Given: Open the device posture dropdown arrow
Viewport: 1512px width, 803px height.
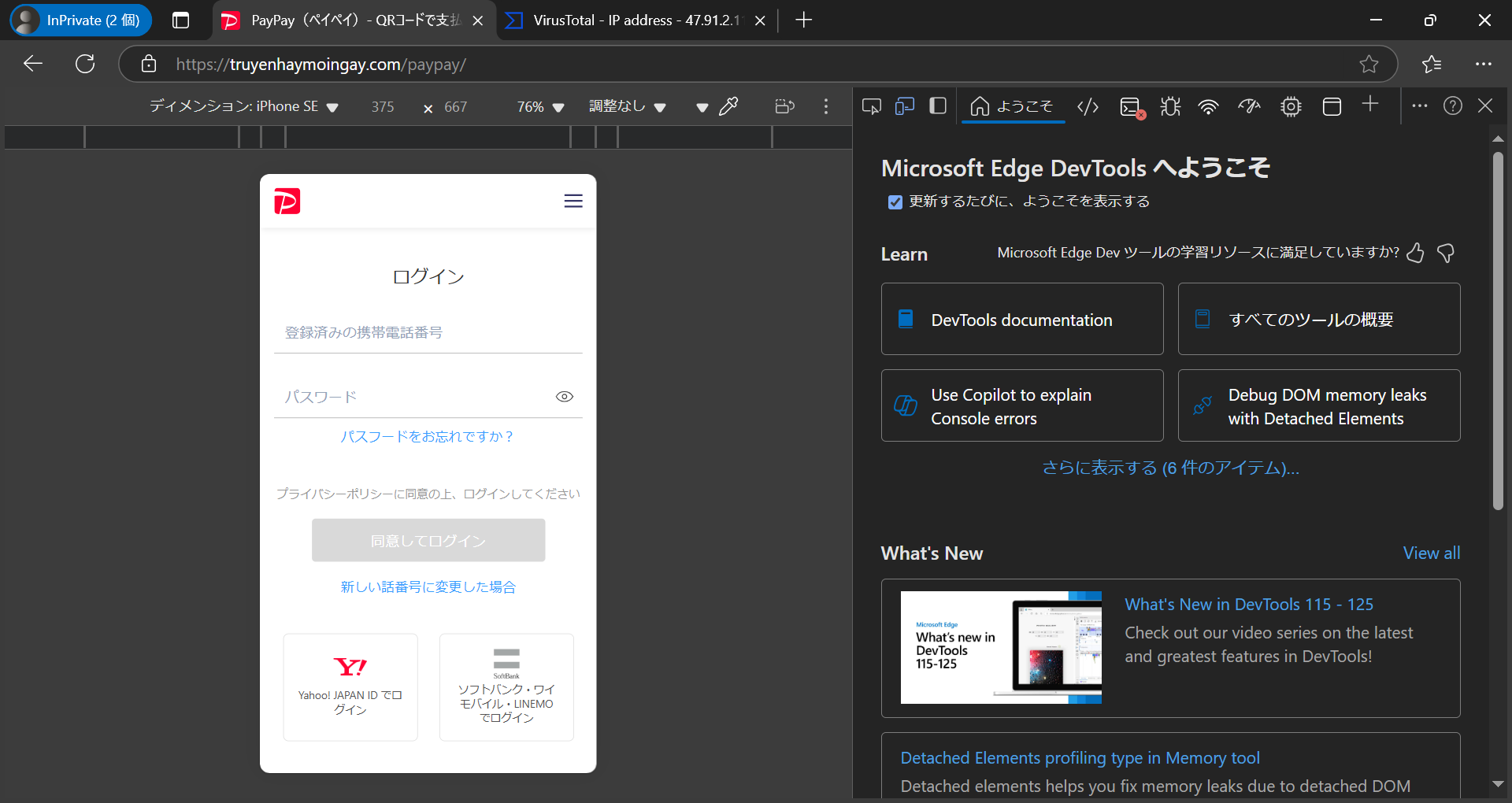Looking at the screenshot, I should tap(702, 107).
